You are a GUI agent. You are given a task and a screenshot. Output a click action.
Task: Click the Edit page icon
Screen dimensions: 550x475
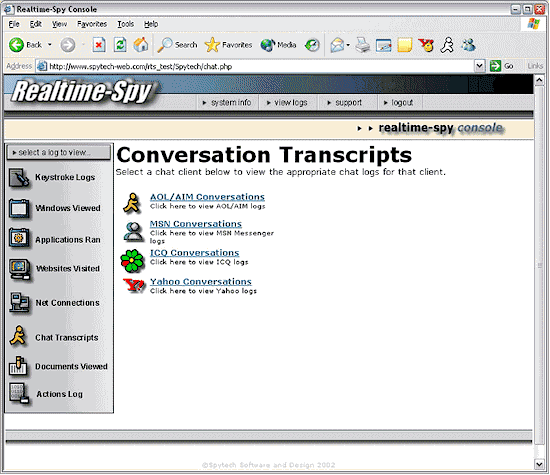[383, 45]
